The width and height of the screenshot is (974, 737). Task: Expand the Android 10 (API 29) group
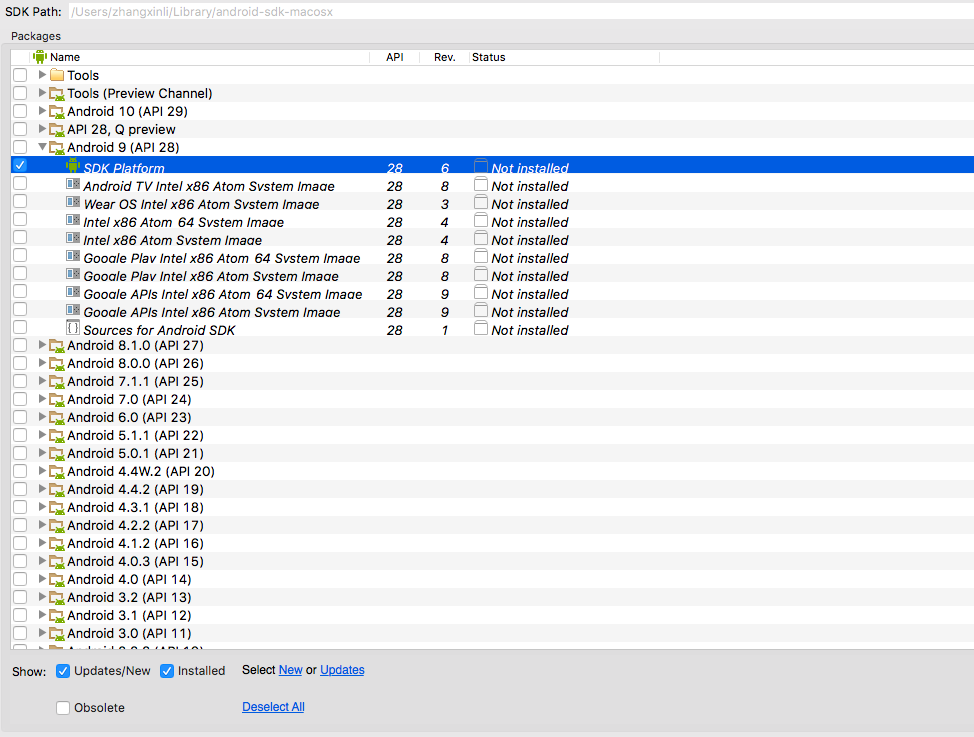42,111
